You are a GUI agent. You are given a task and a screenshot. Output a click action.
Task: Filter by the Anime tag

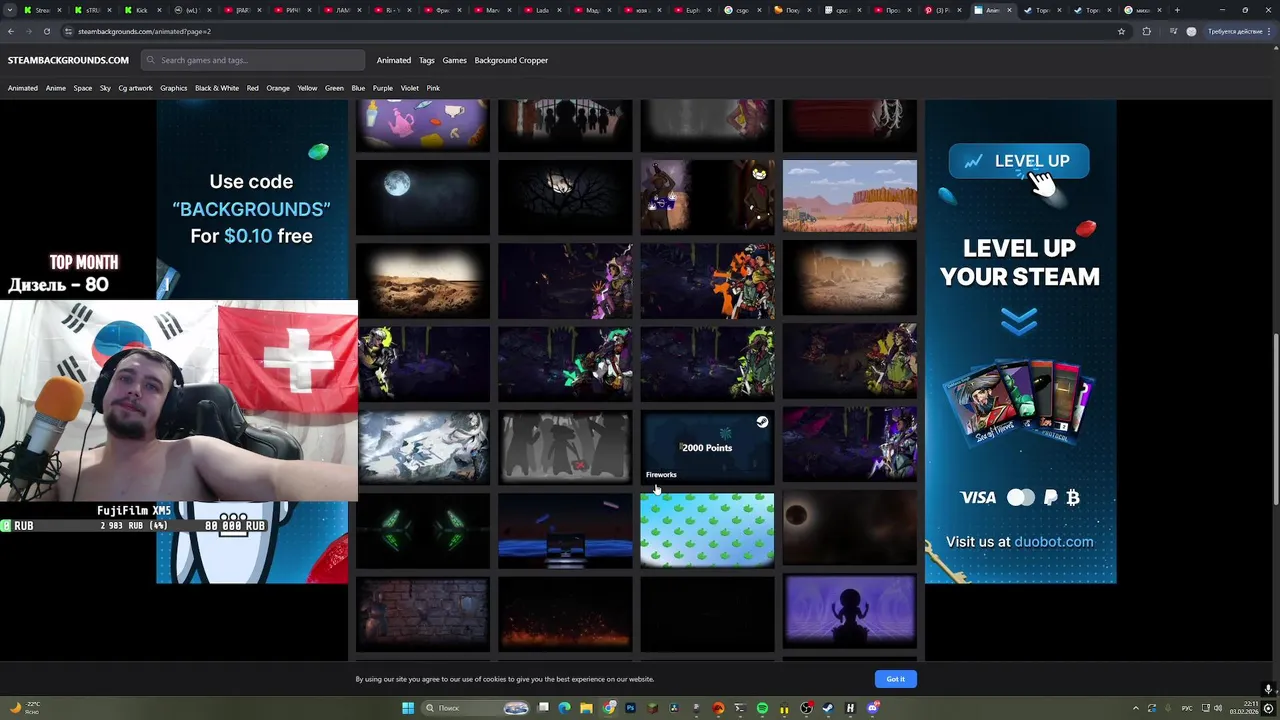click(x=56, y=88)
